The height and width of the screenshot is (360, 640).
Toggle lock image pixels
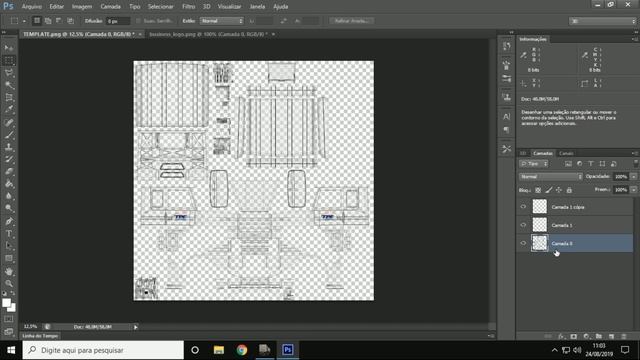549,190
